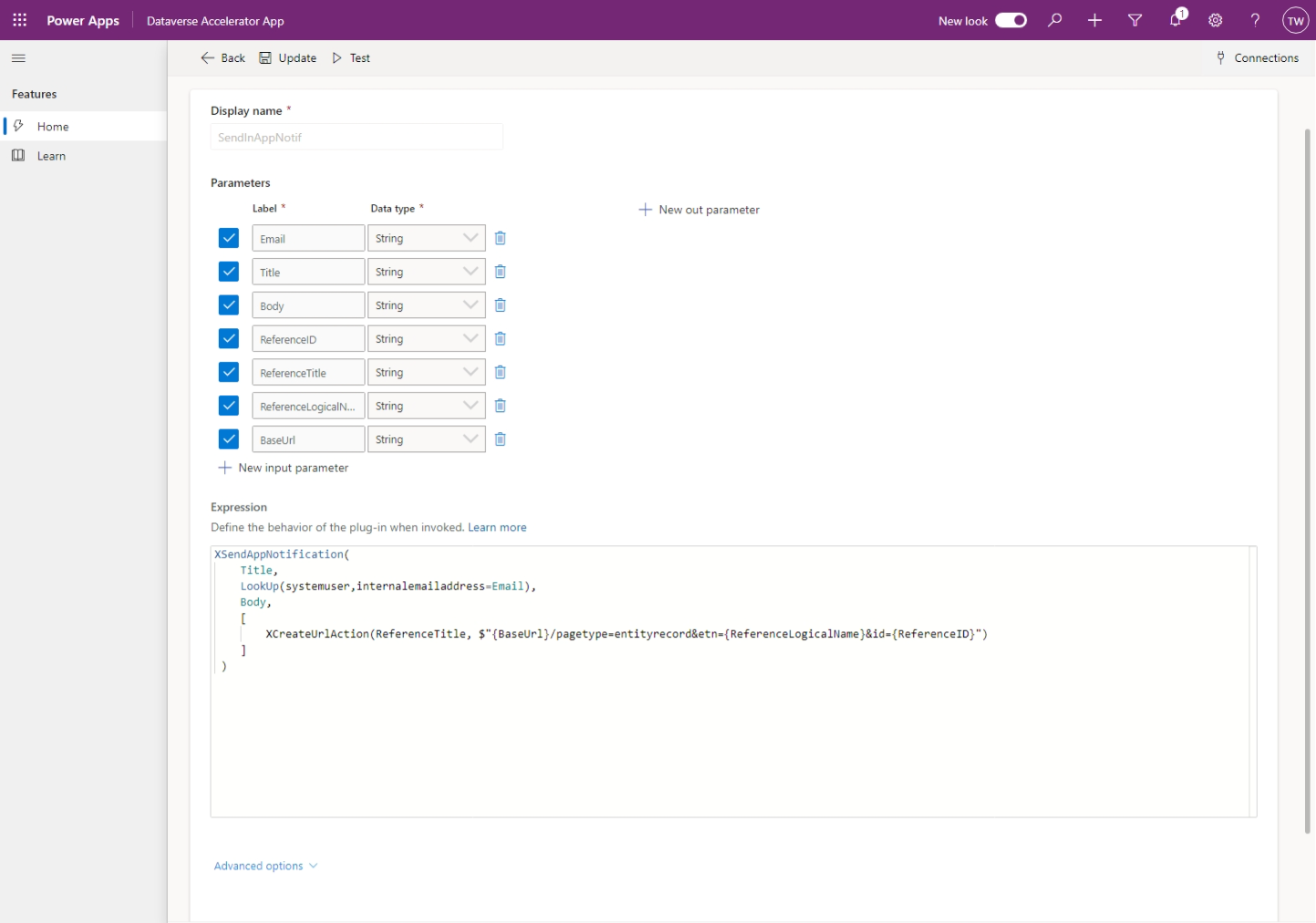Open the Email data type dropdown
Viewport: 1316px width, 923px height.
click(x=427, y=238)
